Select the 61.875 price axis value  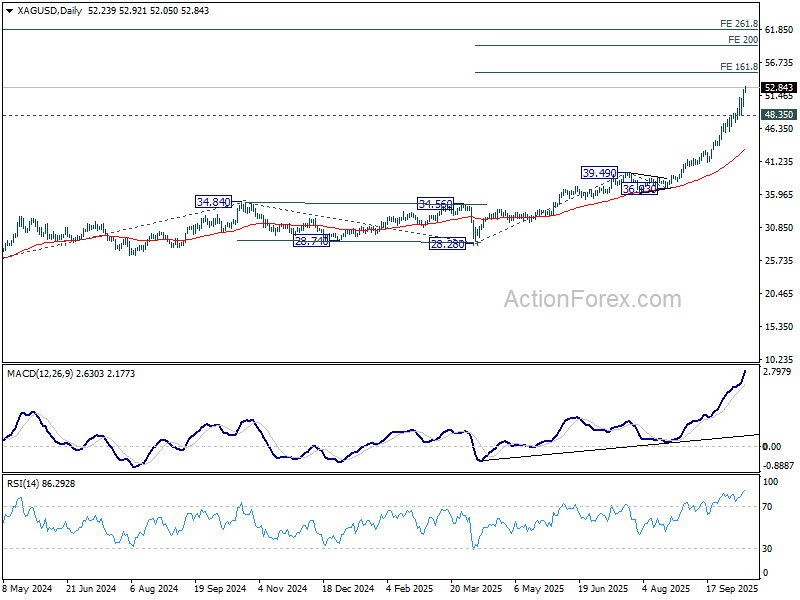click(x=778, y=30)
